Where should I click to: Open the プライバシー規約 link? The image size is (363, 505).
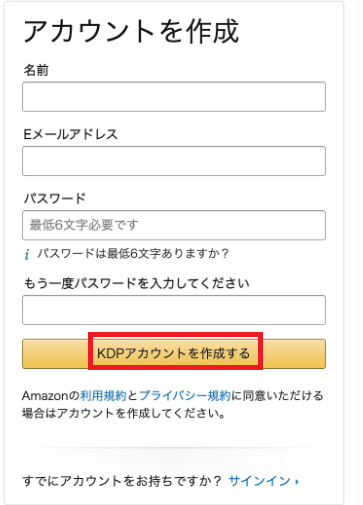coord(185,396)
